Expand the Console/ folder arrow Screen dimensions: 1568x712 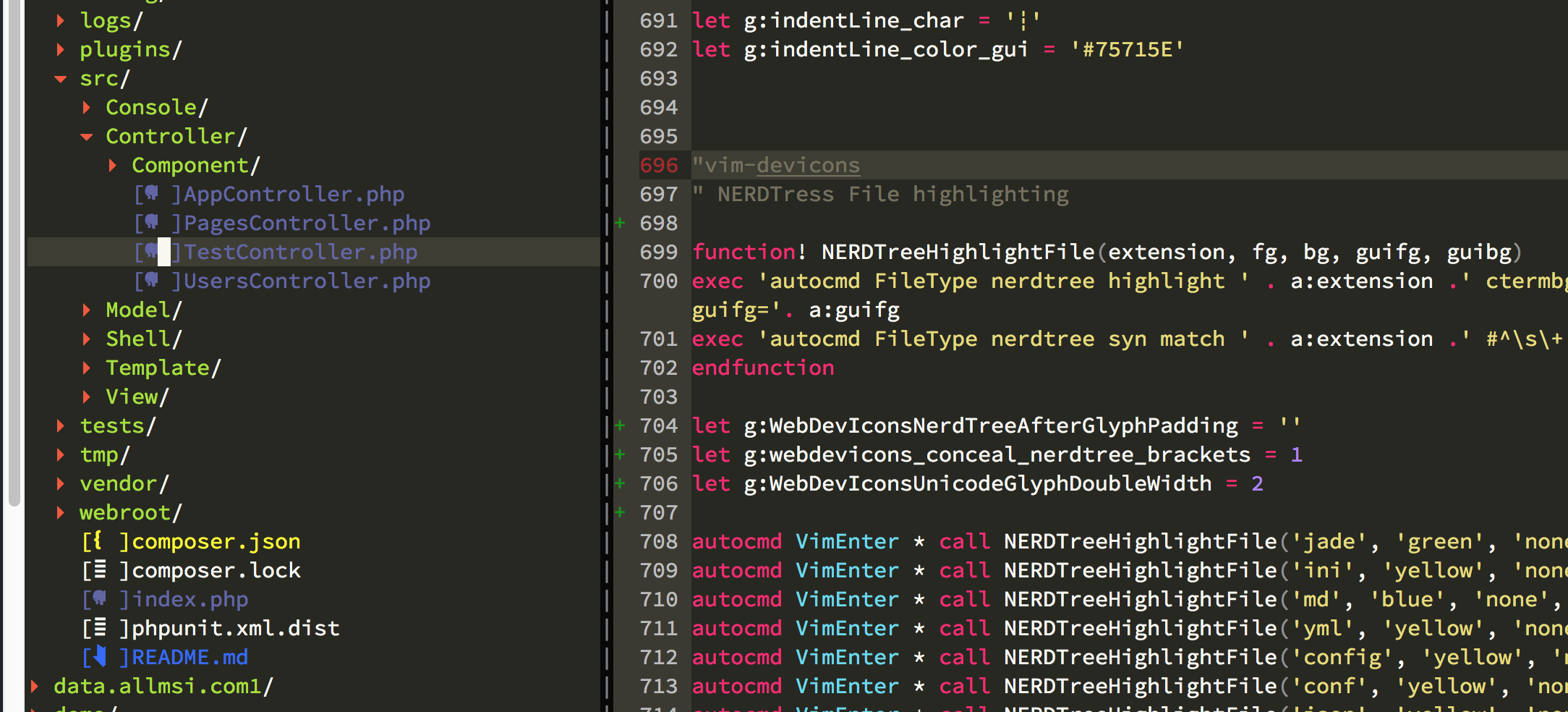87,107
